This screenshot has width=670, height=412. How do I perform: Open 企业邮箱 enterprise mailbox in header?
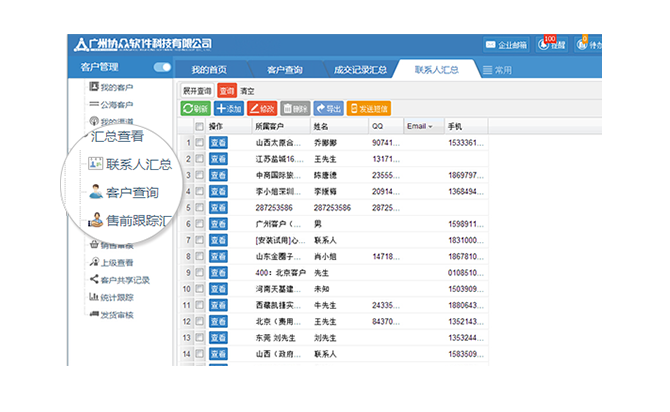[506, 45]
